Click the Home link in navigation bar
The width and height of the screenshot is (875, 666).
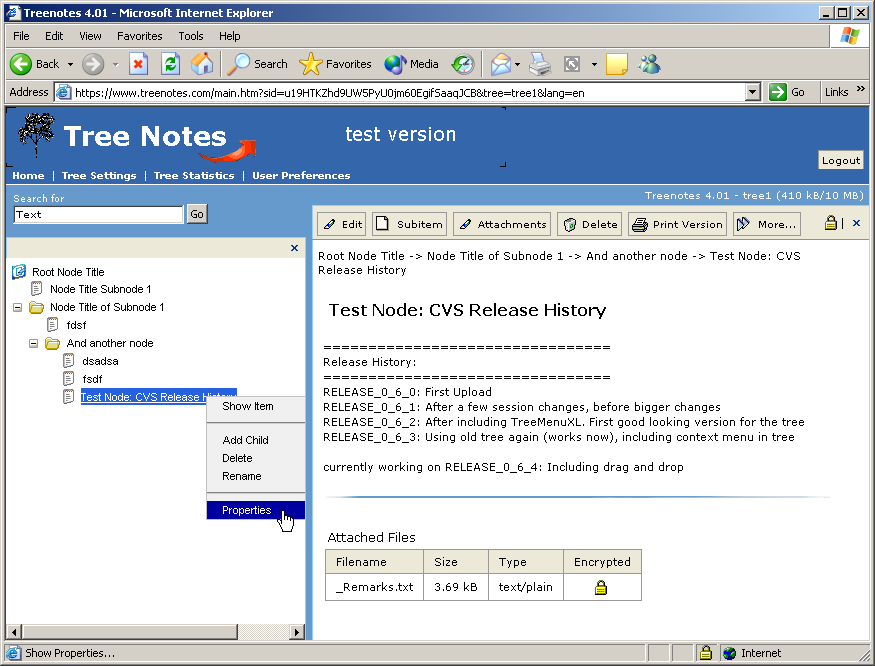pyautogui.click(x=28, y=175)
